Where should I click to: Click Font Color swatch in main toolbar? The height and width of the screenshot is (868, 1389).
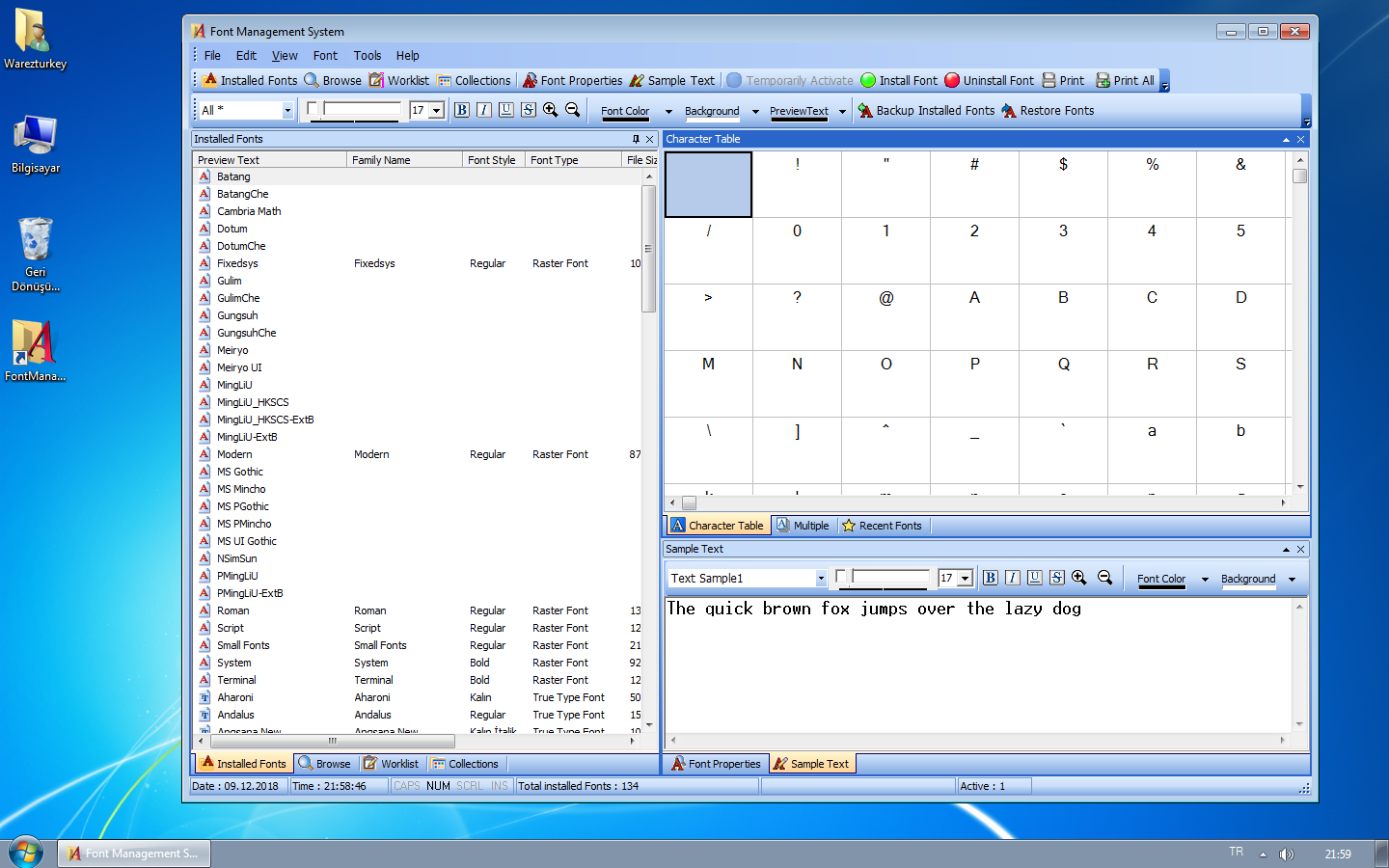[x=625, y=112]
